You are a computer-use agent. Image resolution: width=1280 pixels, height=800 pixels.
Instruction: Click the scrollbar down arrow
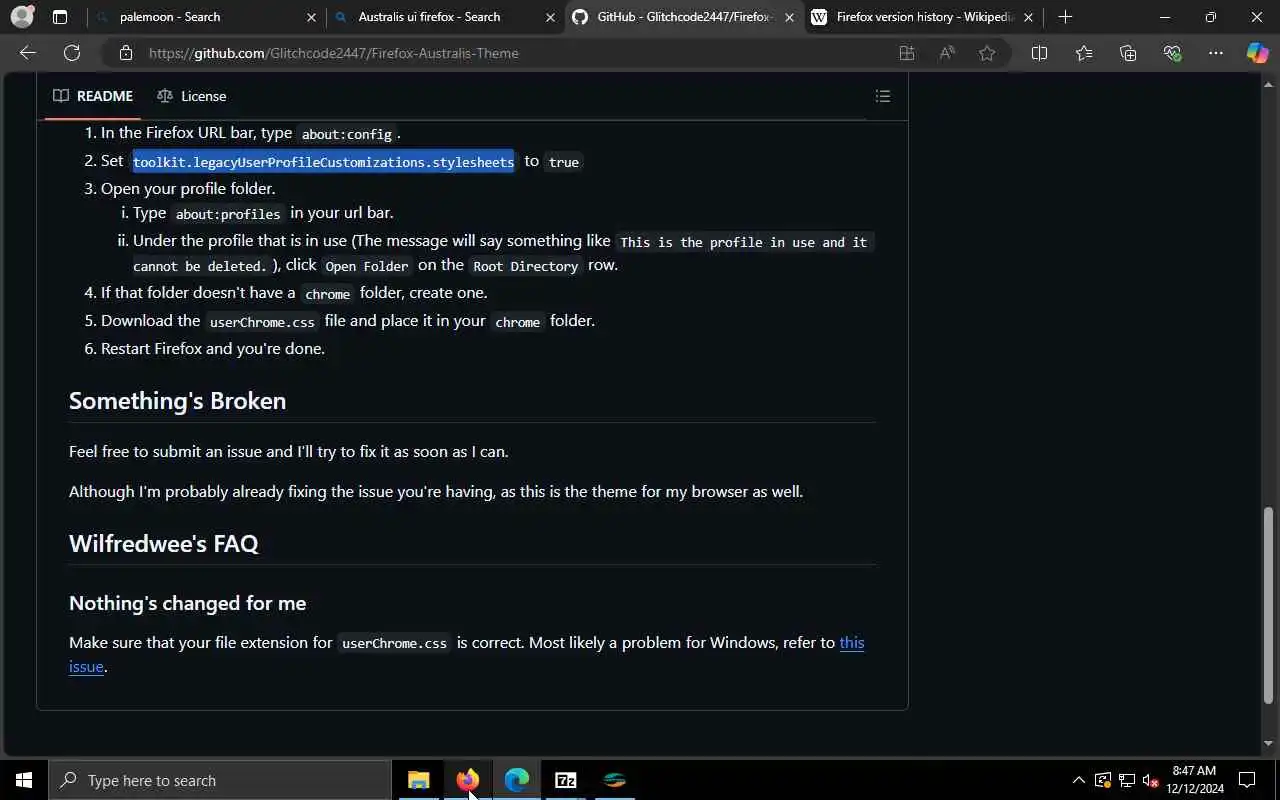1269,743
